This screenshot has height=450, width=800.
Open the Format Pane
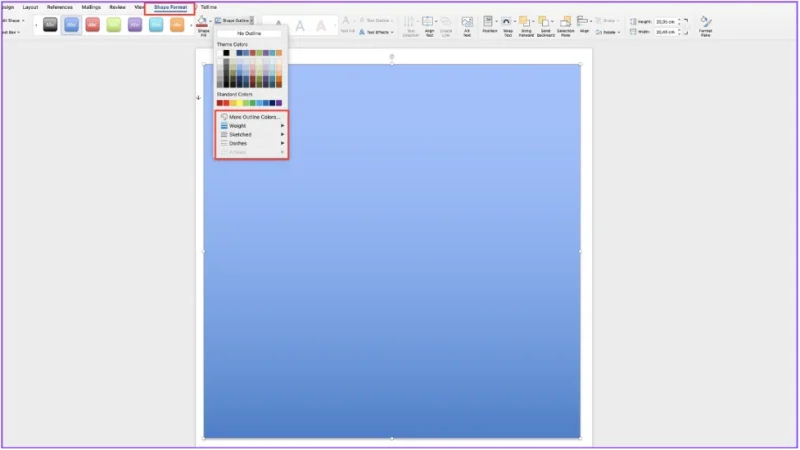pyautogui.click(x=706, y=24)
